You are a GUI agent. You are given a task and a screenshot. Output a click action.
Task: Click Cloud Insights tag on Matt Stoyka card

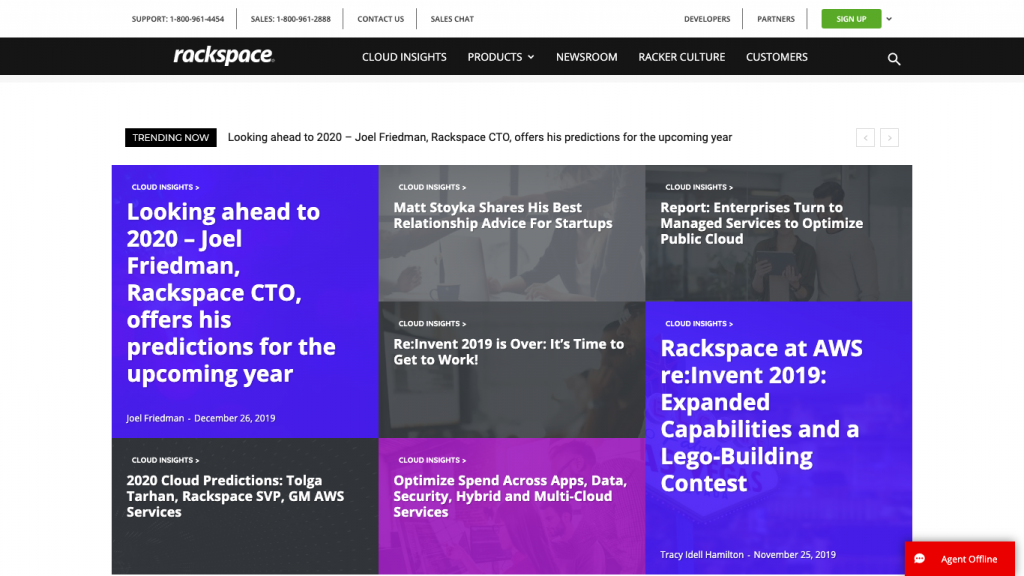coord(432,187)
